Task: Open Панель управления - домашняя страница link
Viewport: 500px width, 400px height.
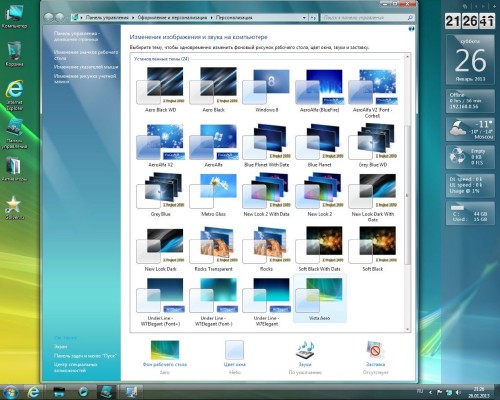Action: click(76, 36)
